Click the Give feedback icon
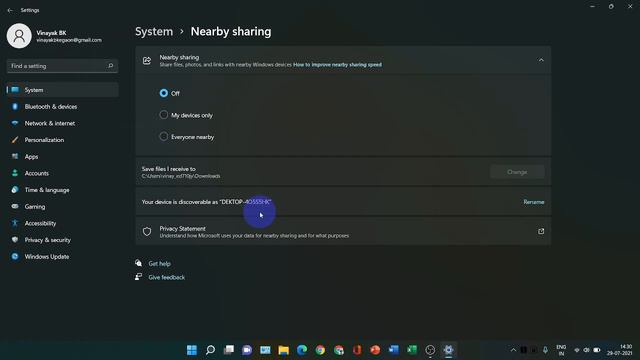 coord(139,277)
